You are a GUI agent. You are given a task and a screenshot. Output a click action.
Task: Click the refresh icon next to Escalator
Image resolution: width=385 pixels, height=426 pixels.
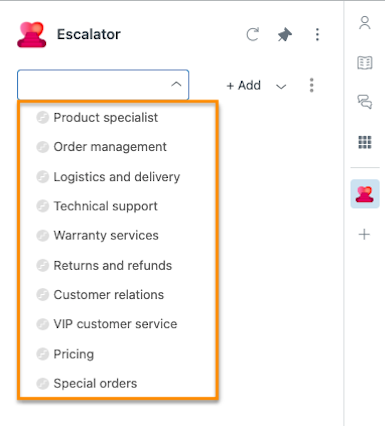[x=252, y=34]
